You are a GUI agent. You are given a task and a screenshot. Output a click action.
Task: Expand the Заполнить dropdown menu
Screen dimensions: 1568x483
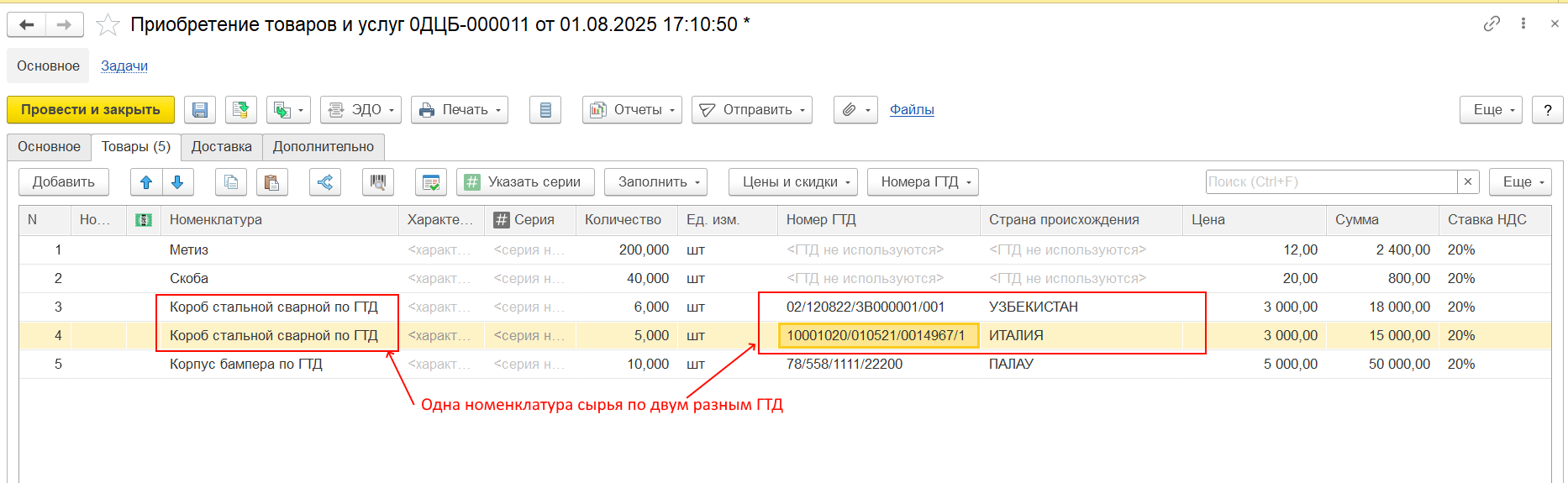(655, 182)
